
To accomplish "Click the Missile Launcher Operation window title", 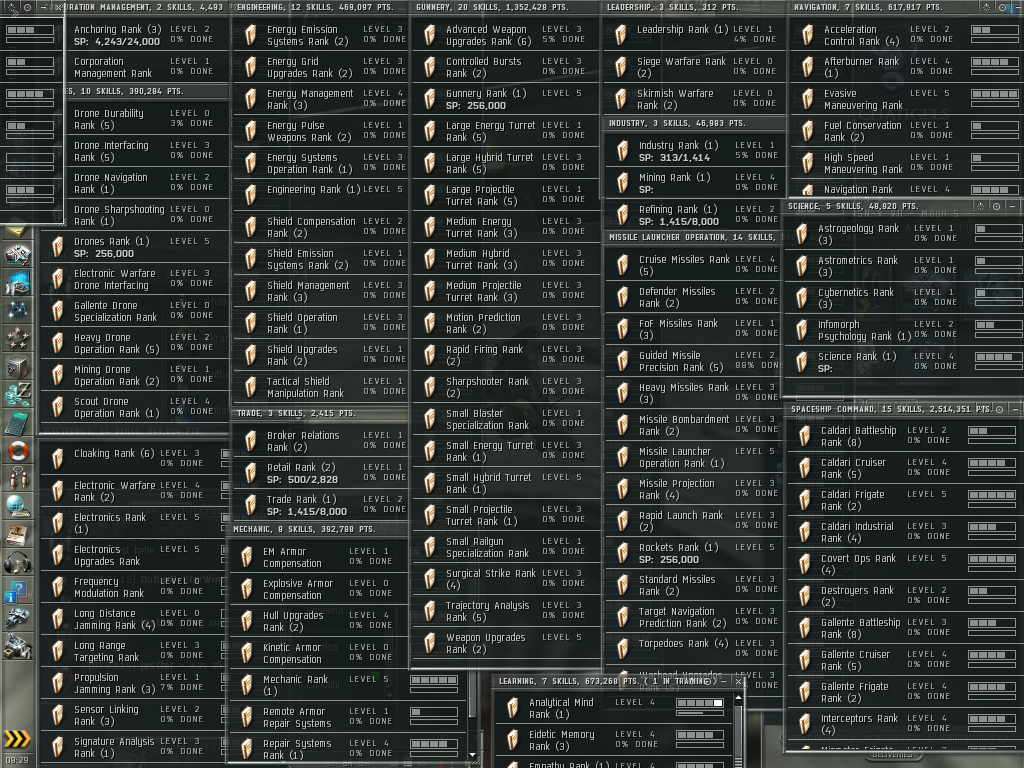I will (x=692, y=238).
